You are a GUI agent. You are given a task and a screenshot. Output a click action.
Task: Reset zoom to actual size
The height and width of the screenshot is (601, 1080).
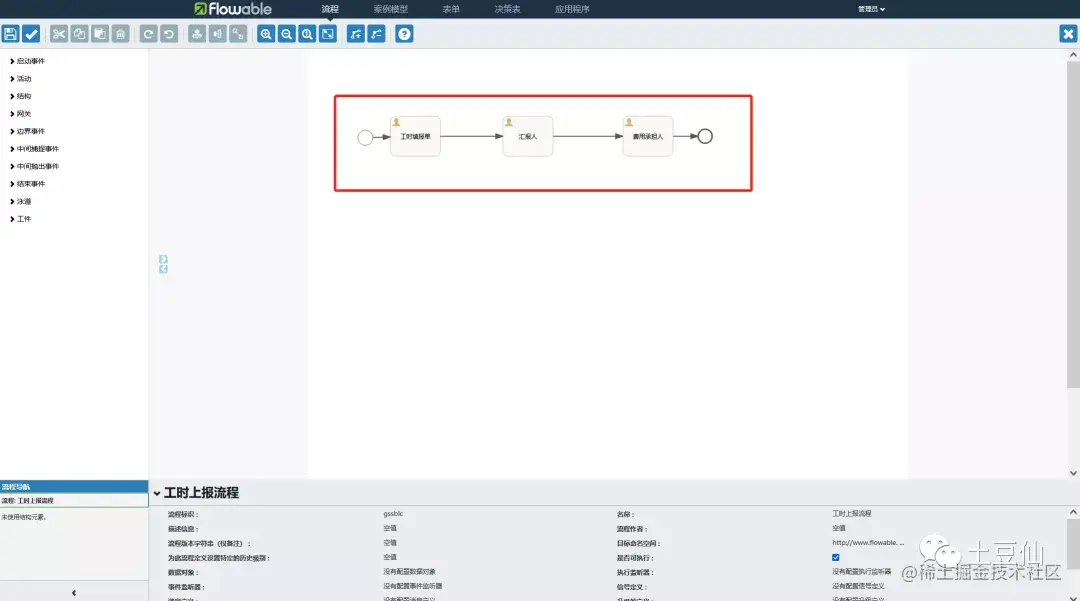[307, 34]
